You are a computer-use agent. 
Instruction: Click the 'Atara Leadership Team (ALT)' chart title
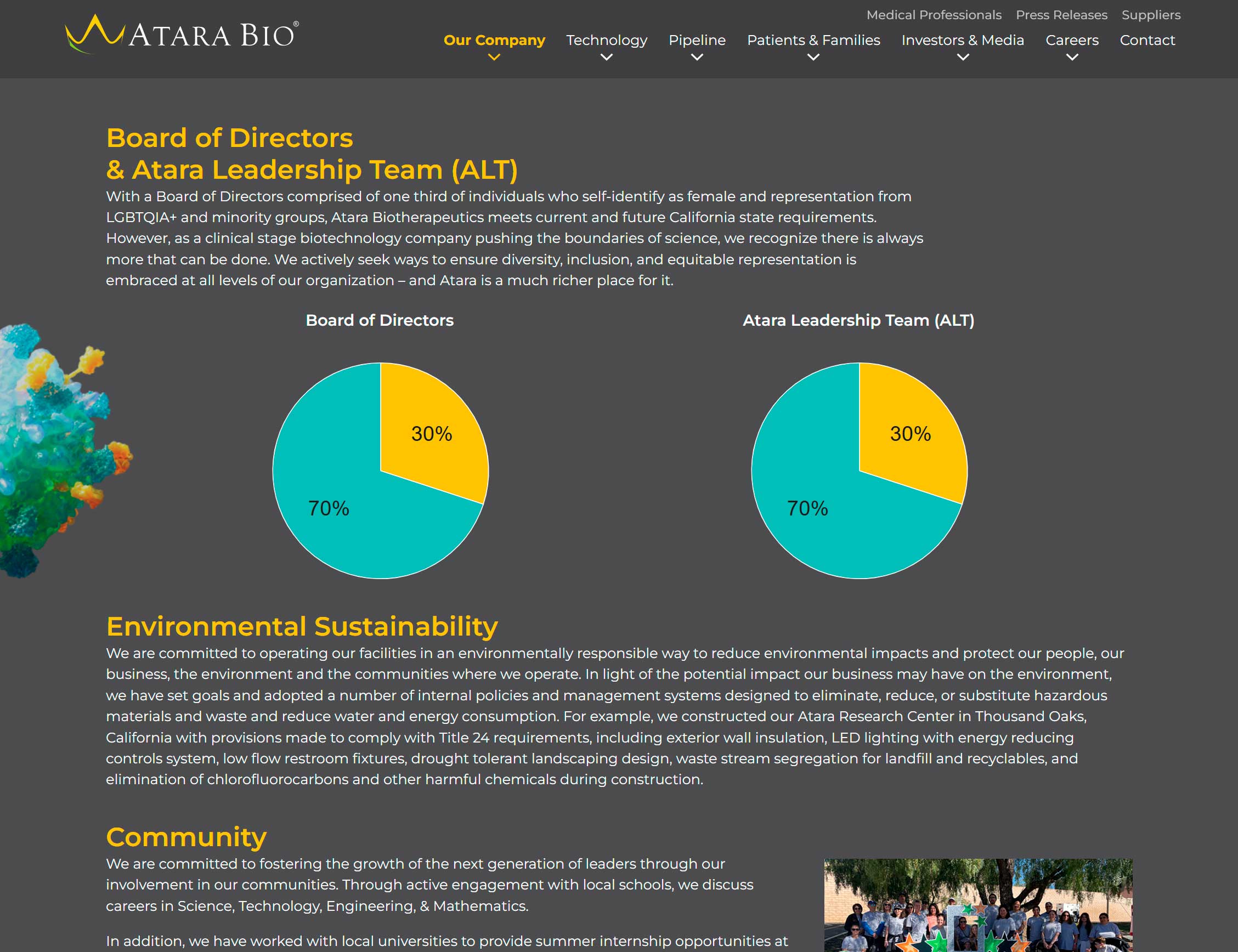pyautogui.click(x=858, y=320)
